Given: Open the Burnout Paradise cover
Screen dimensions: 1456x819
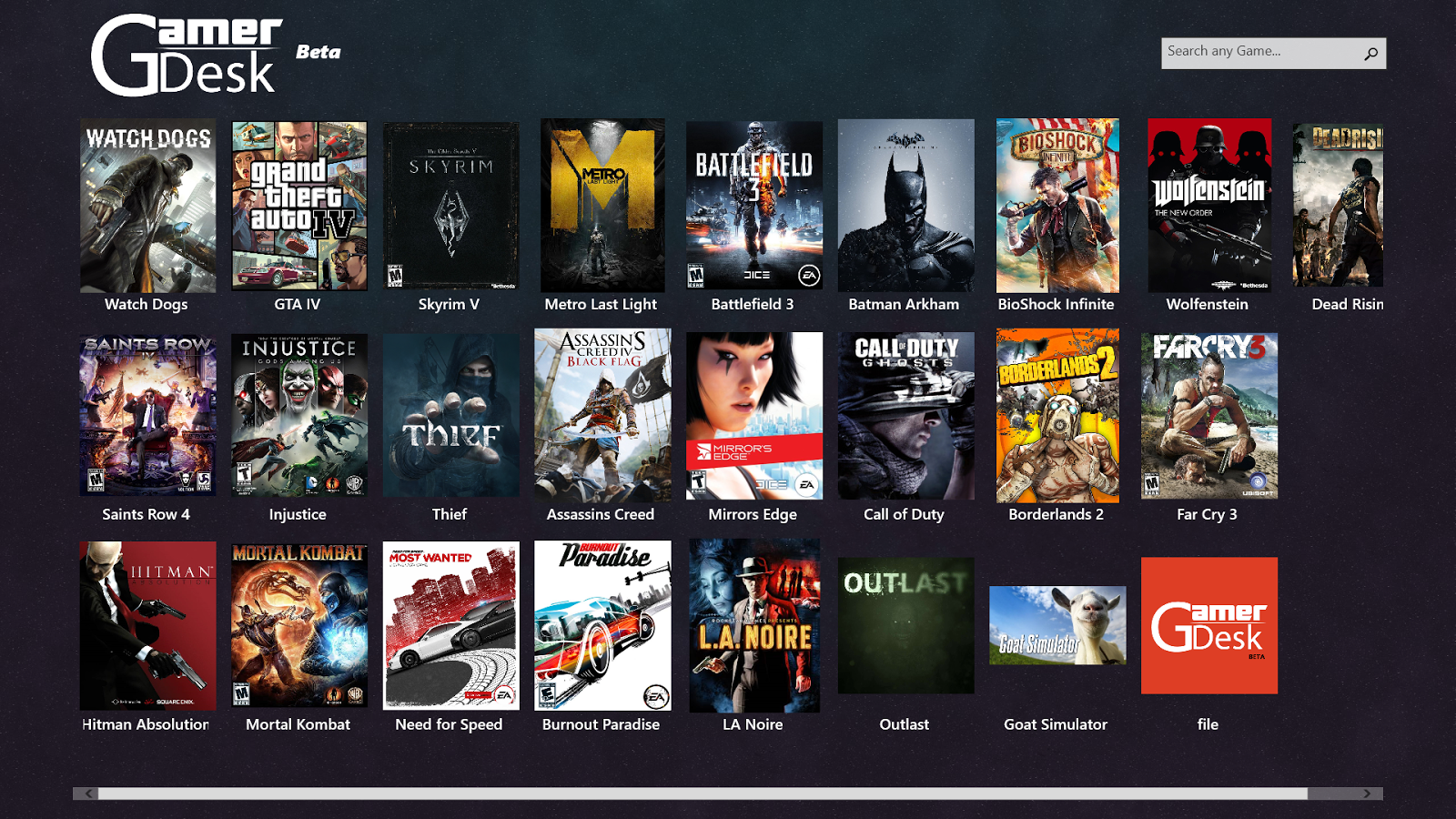Looking at the screenshot, I should (x=602, y=626).
